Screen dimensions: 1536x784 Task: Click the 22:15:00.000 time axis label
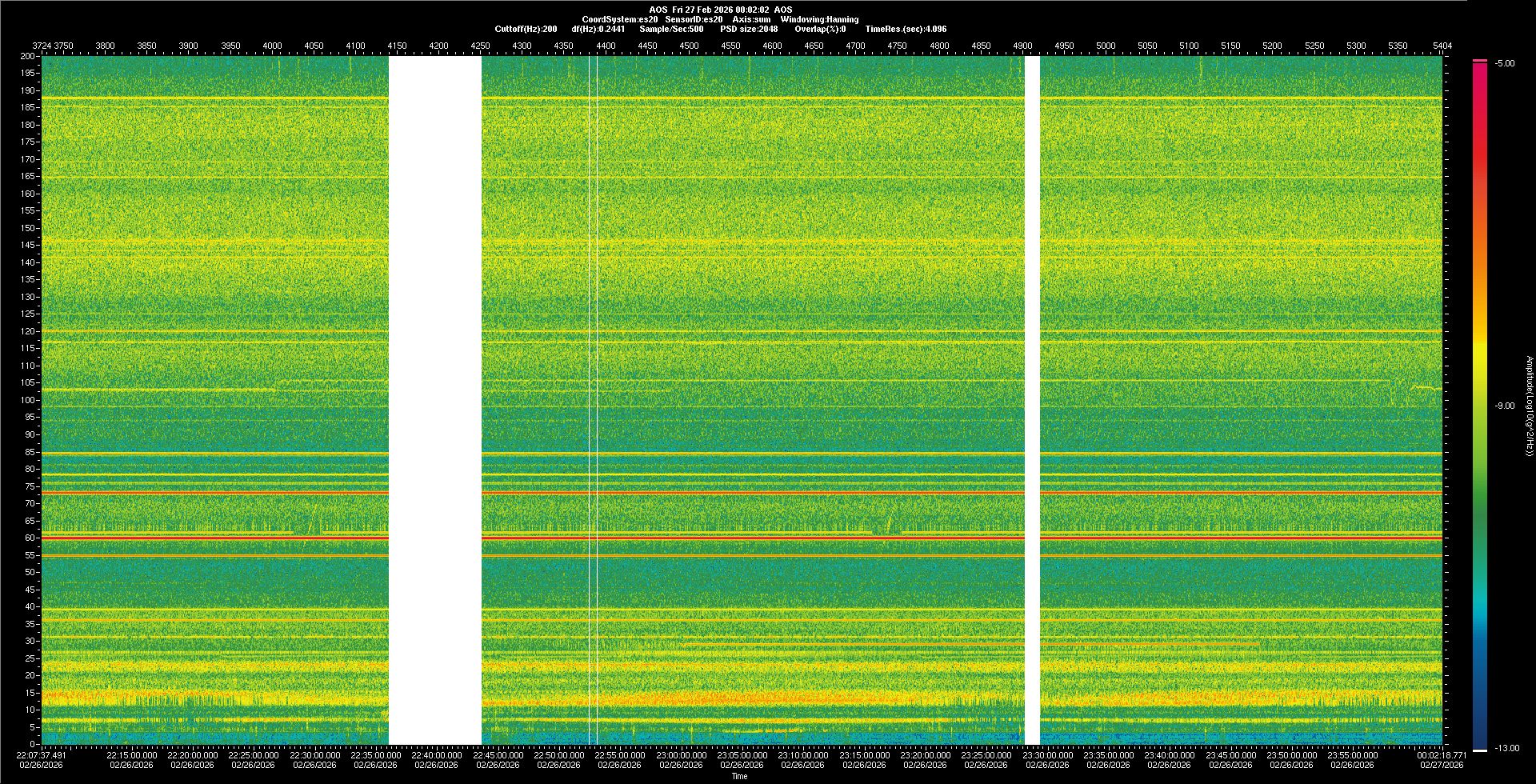pyautogui.click(x=131, y=754)
